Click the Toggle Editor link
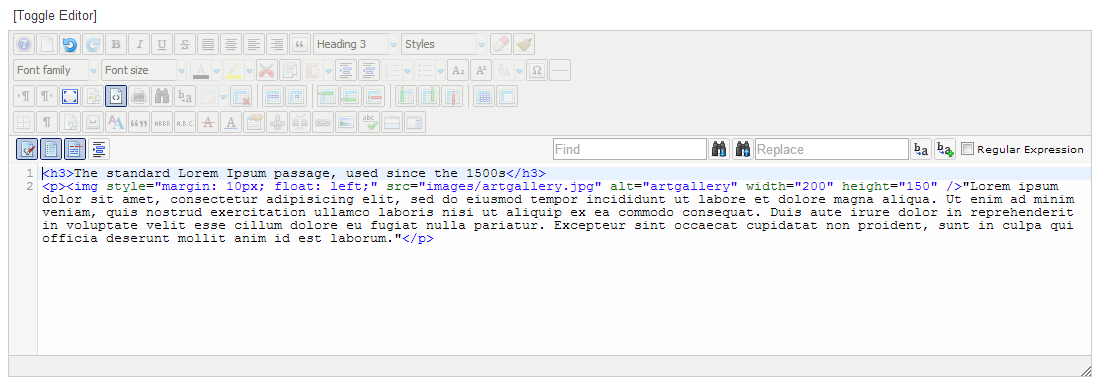 (55, 15)
